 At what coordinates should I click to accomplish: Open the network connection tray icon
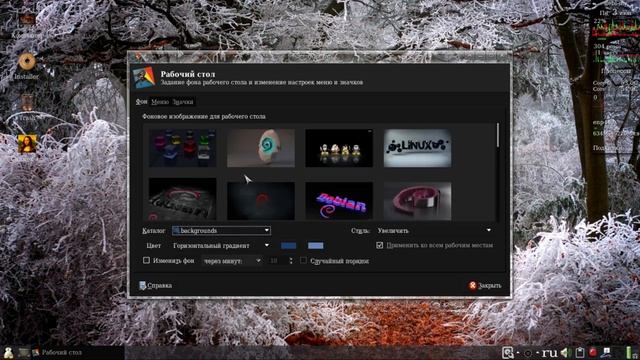click(606, 352)
